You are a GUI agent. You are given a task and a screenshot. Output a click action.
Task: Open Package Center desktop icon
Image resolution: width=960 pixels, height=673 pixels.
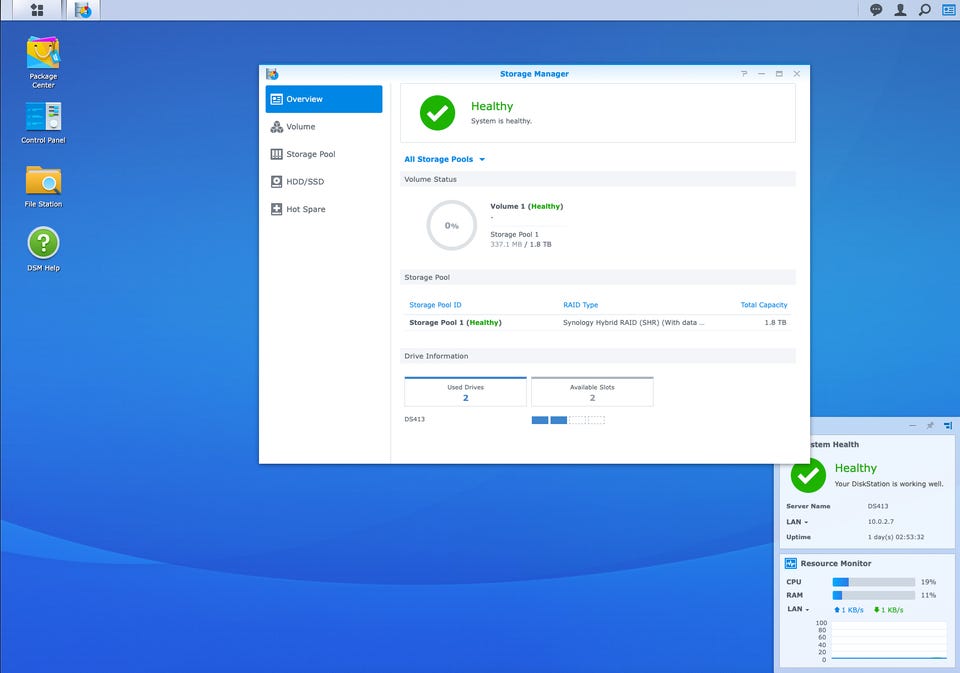(43, 62)
